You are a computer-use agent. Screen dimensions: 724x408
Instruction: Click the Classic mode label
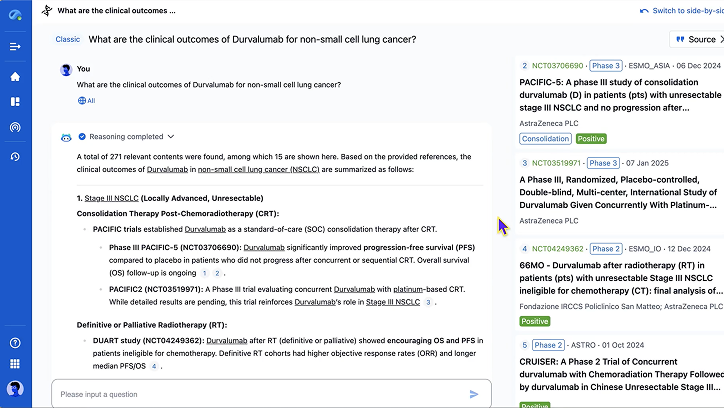67,39
